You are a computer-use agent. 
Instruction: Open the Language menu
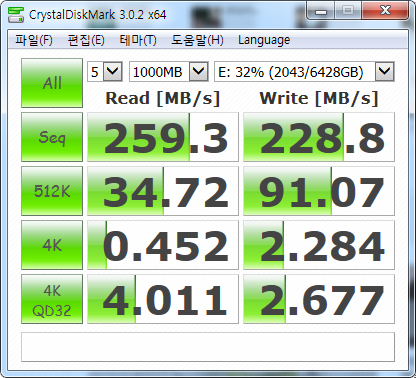264,40
